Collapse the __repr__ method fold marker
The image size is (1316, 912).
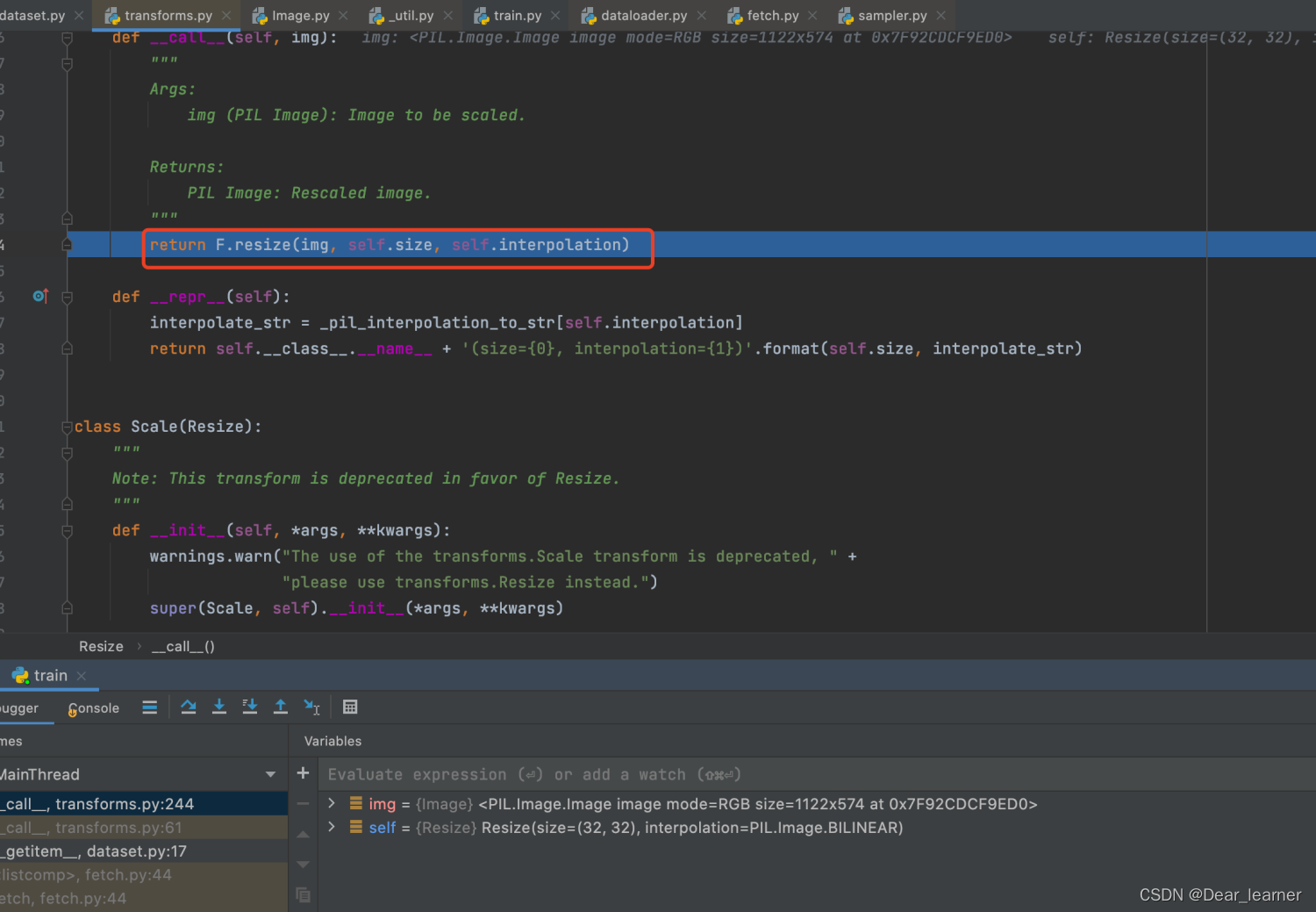click(x=67, y=297)
